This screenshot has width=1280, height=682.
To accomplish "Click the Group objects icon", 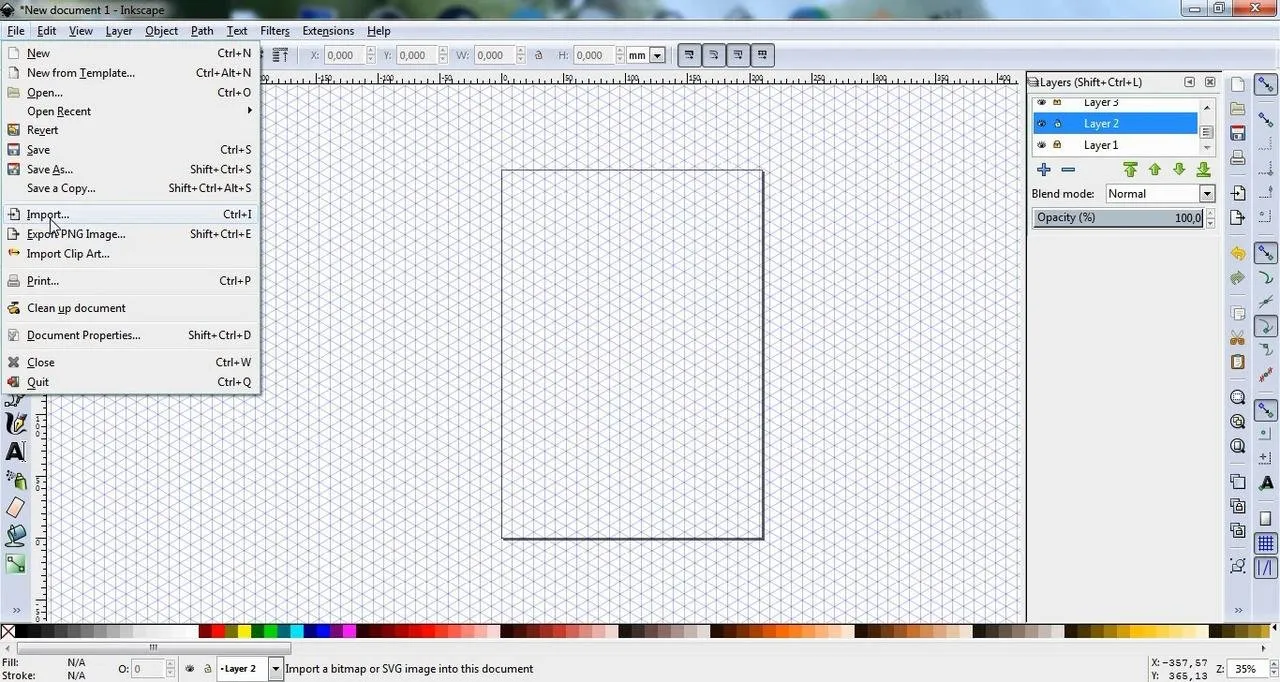I will click(1238, 566).
